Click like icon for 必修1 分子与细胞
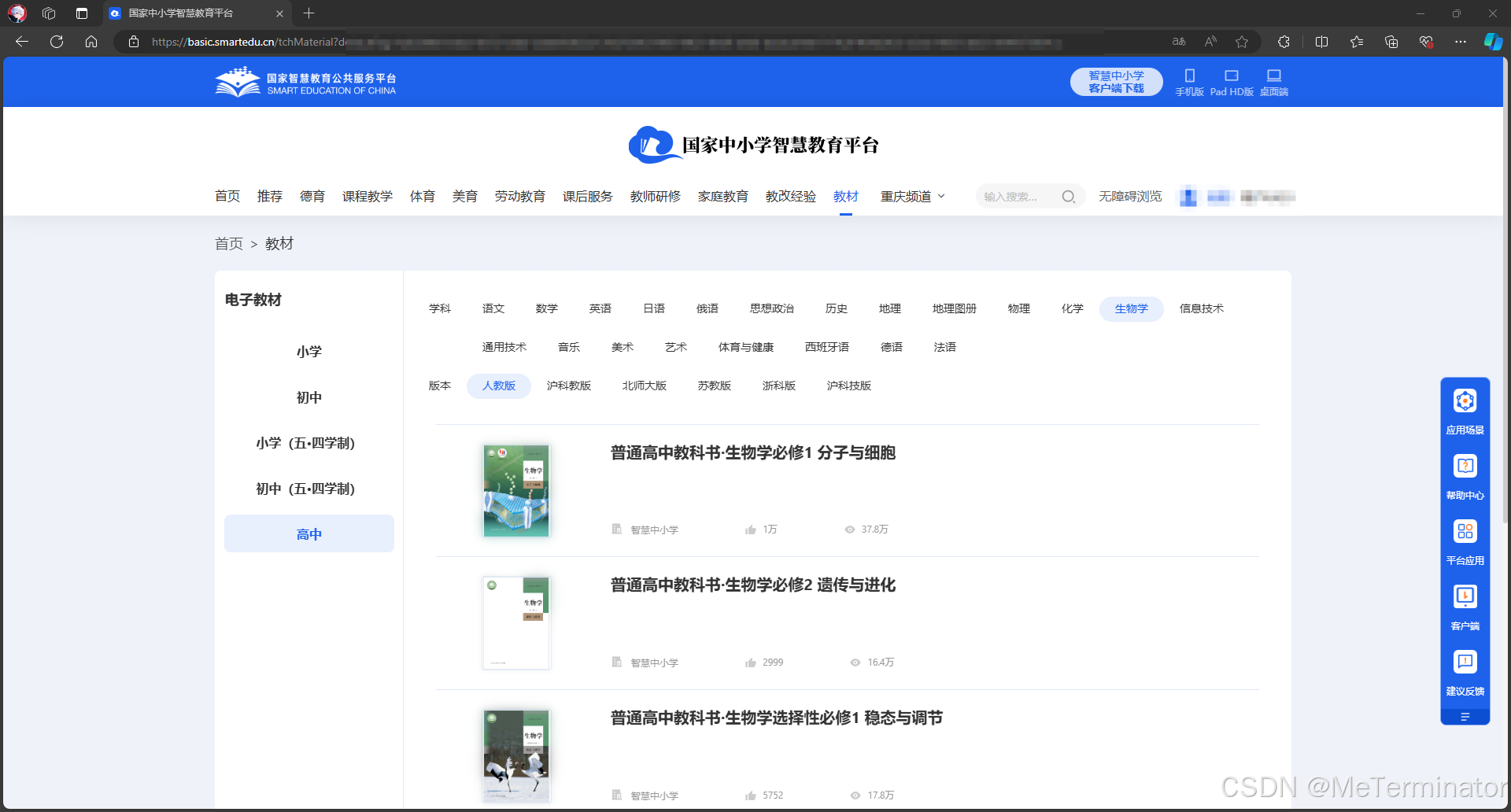 tap(751, 530)
